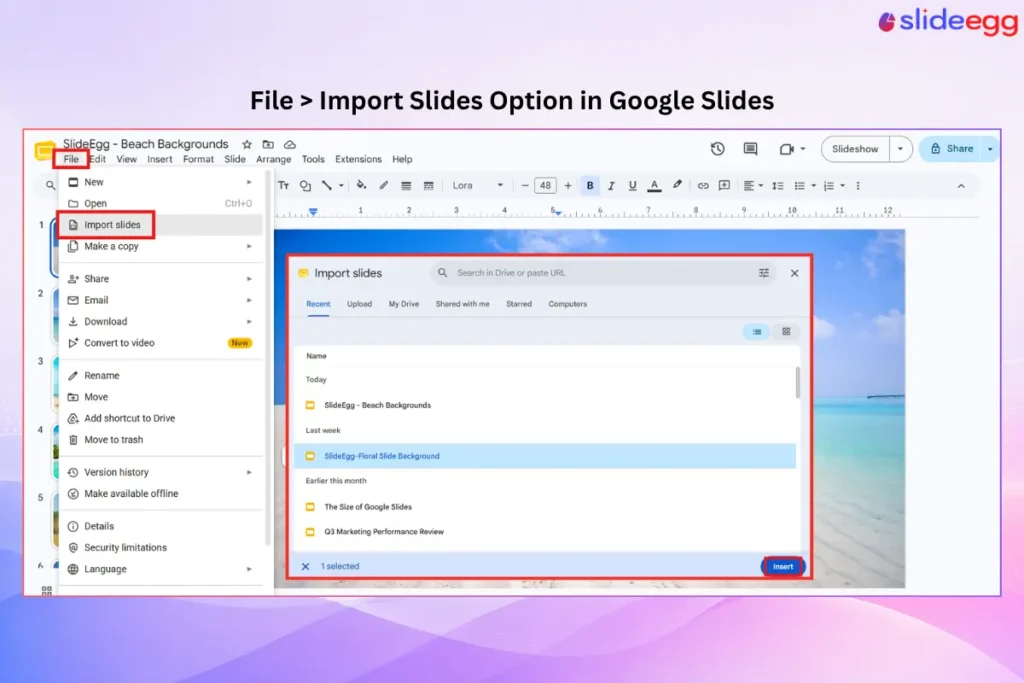
Task: Click the border weight icon
Action: click(x=406, y=185)
